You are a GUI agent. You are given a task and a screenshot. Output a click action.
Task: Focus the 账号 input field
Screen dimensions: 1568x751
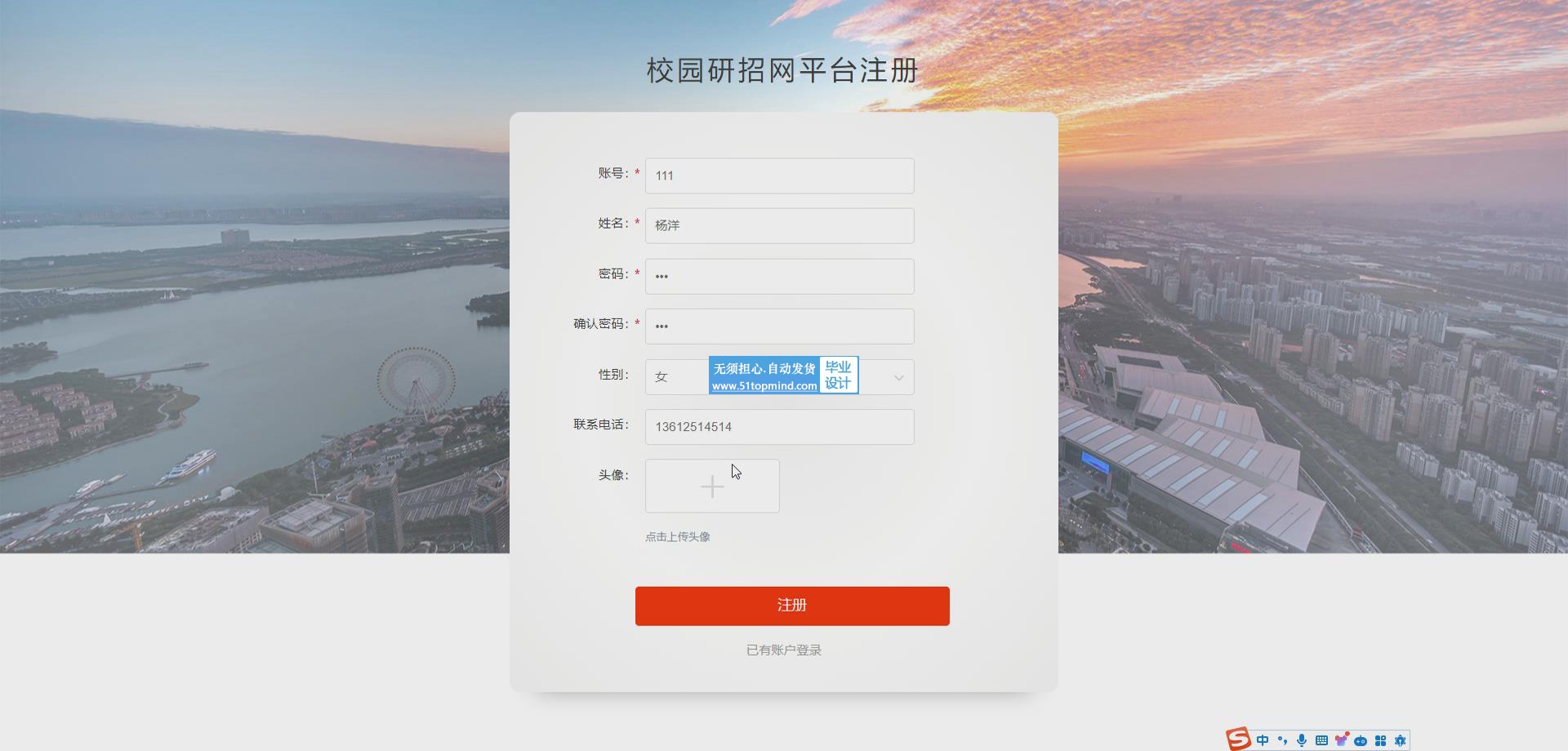click(x=779, y=176)
